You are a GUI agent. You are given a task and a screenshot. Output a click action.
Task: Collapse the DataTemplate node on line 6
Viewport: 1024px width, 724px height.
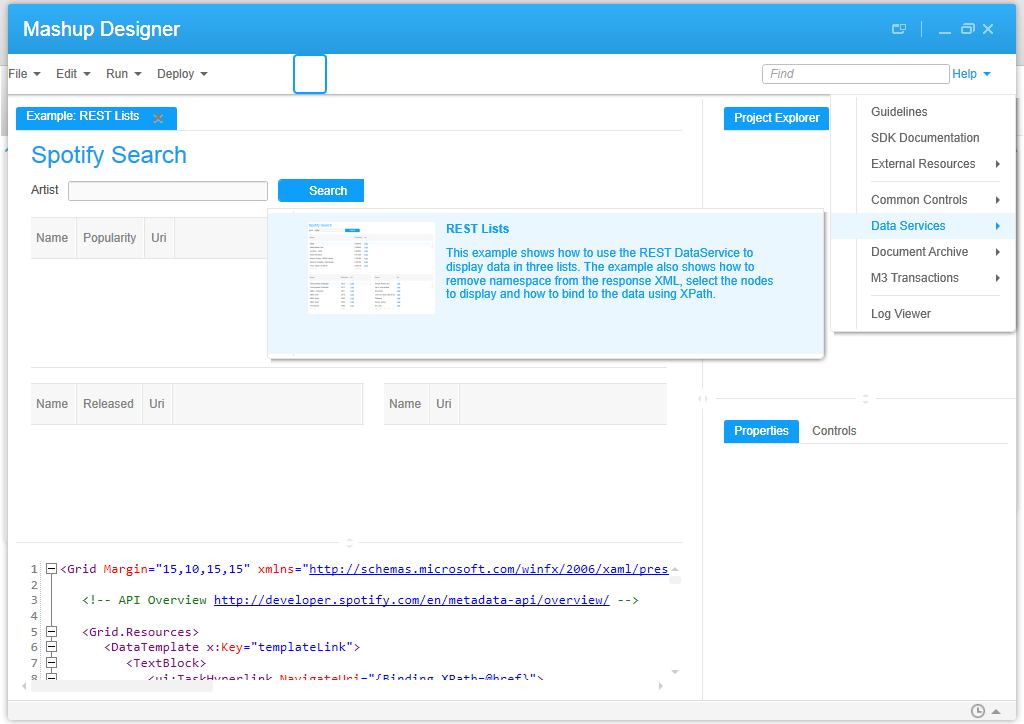pos(51,647)
